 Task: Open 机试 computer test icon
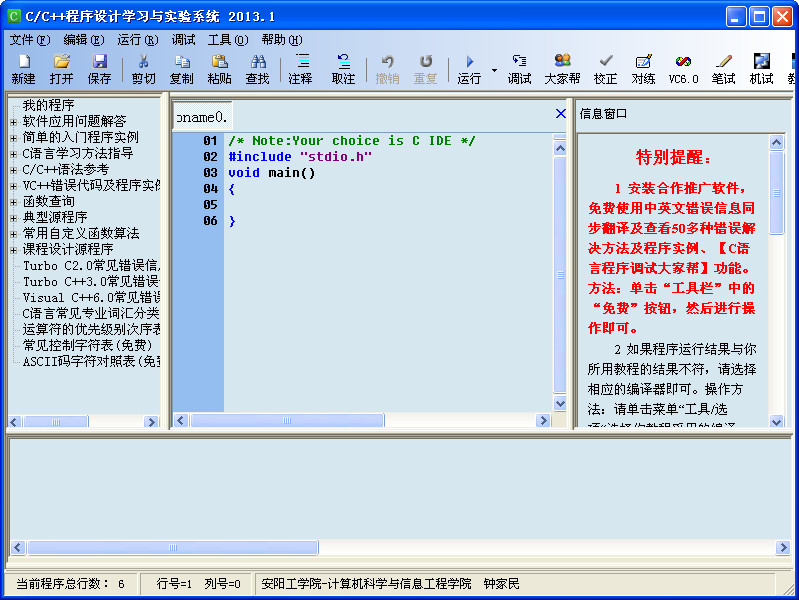point(762,69)
